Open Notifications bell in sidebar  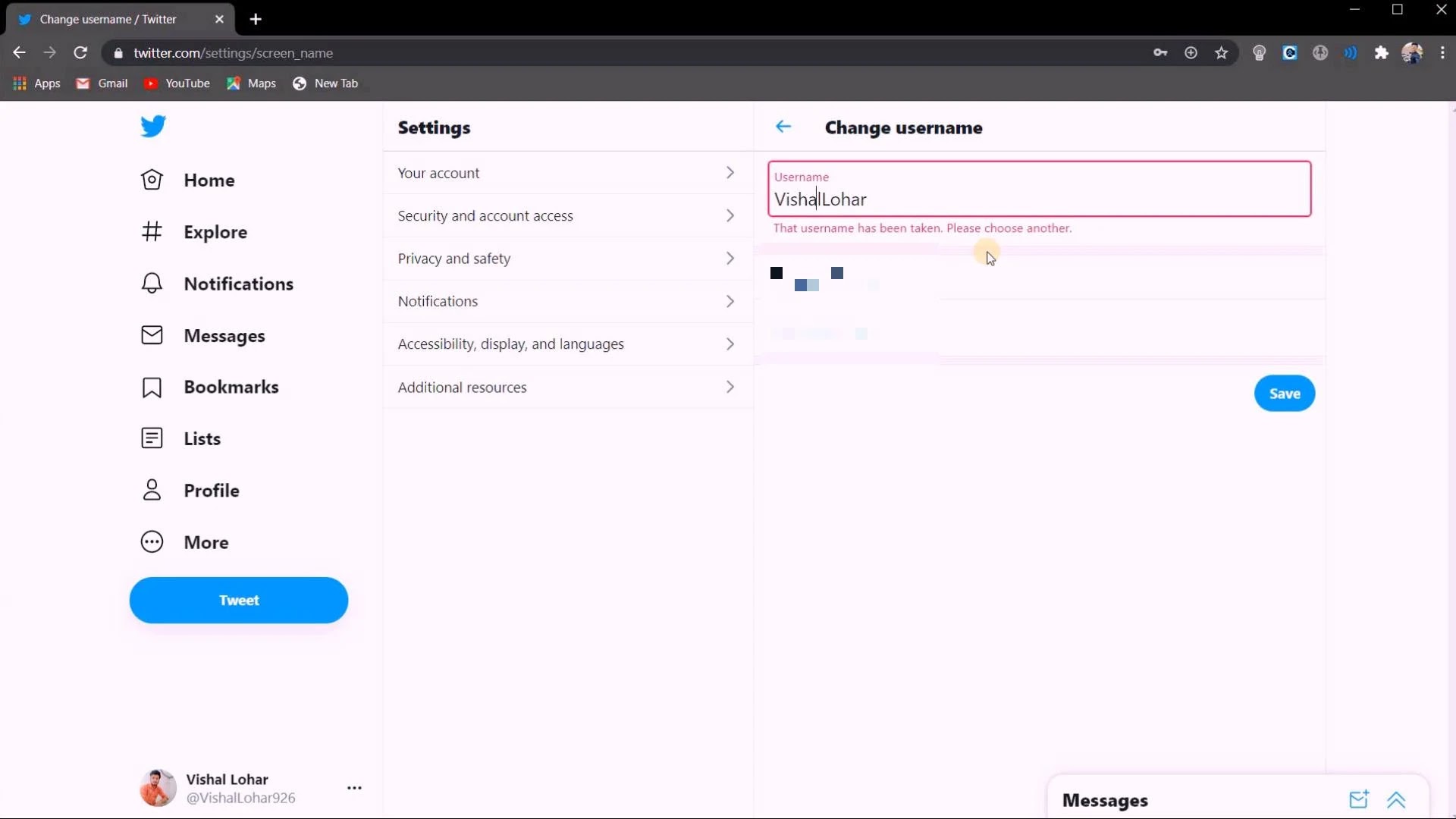pos(152,284)
